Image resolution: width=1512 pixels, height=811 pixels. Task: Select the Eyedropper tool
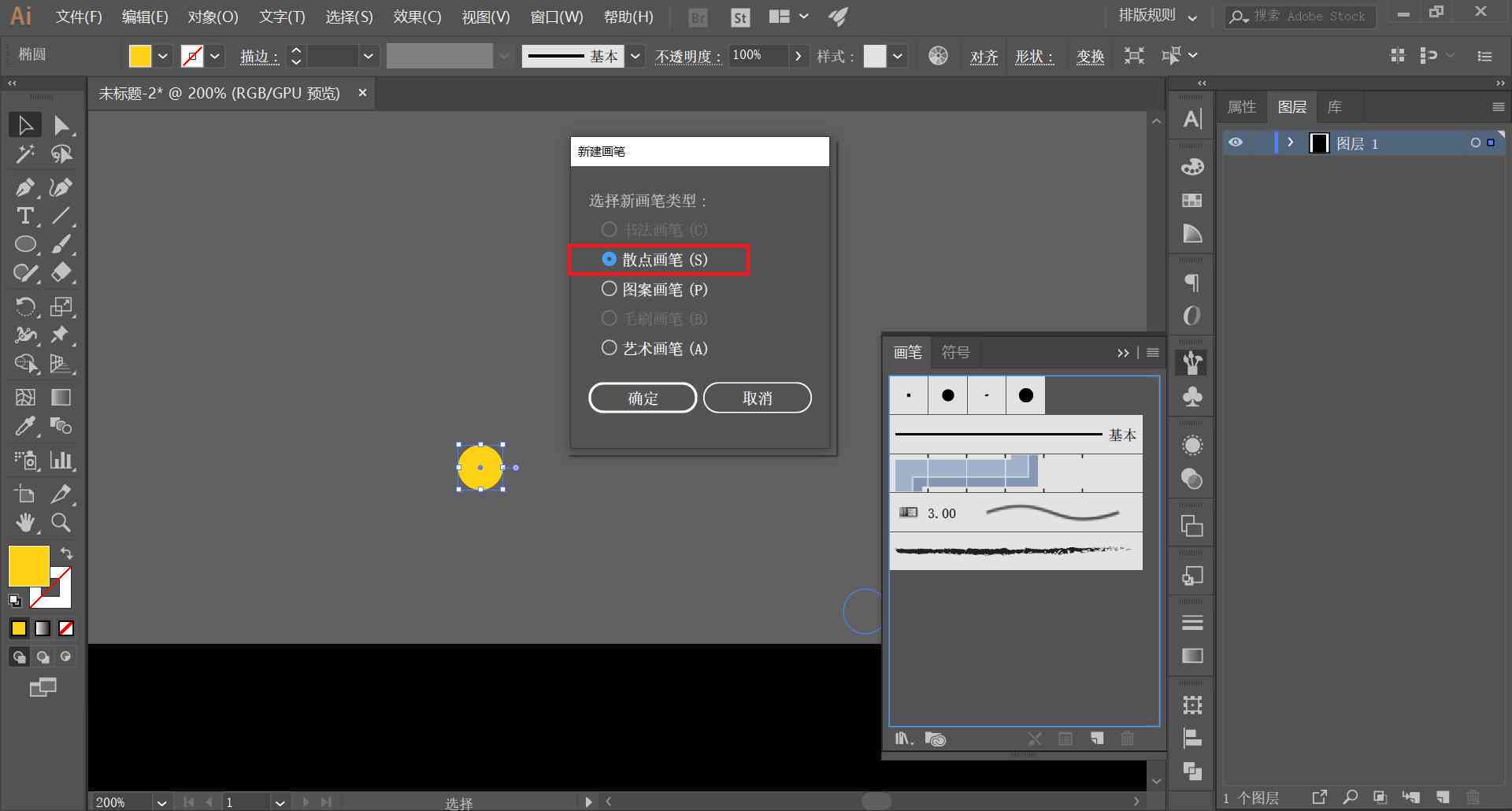[x=25, y=426]
